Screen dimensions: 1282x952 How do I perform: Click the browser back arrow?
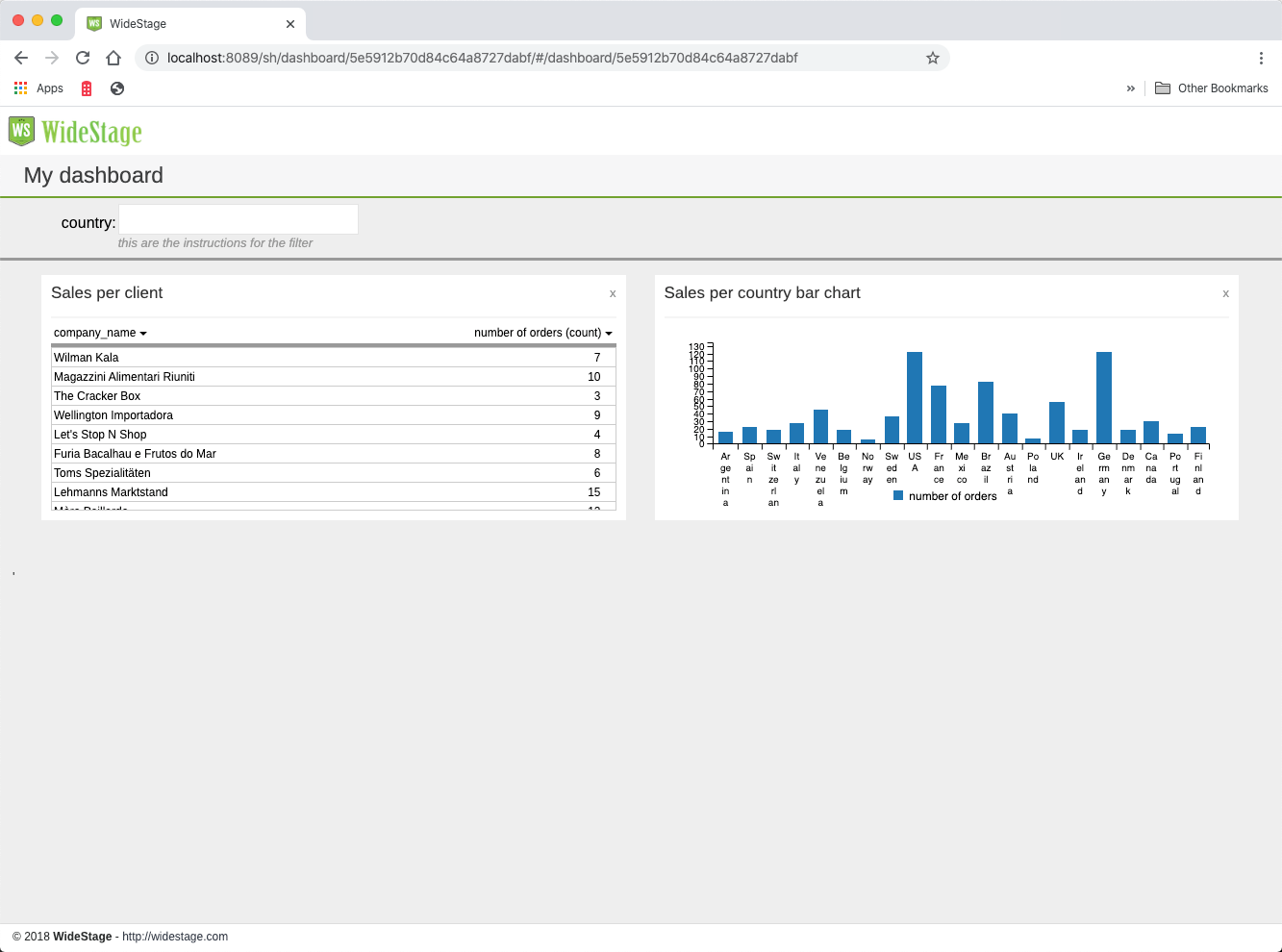[21, 58]
